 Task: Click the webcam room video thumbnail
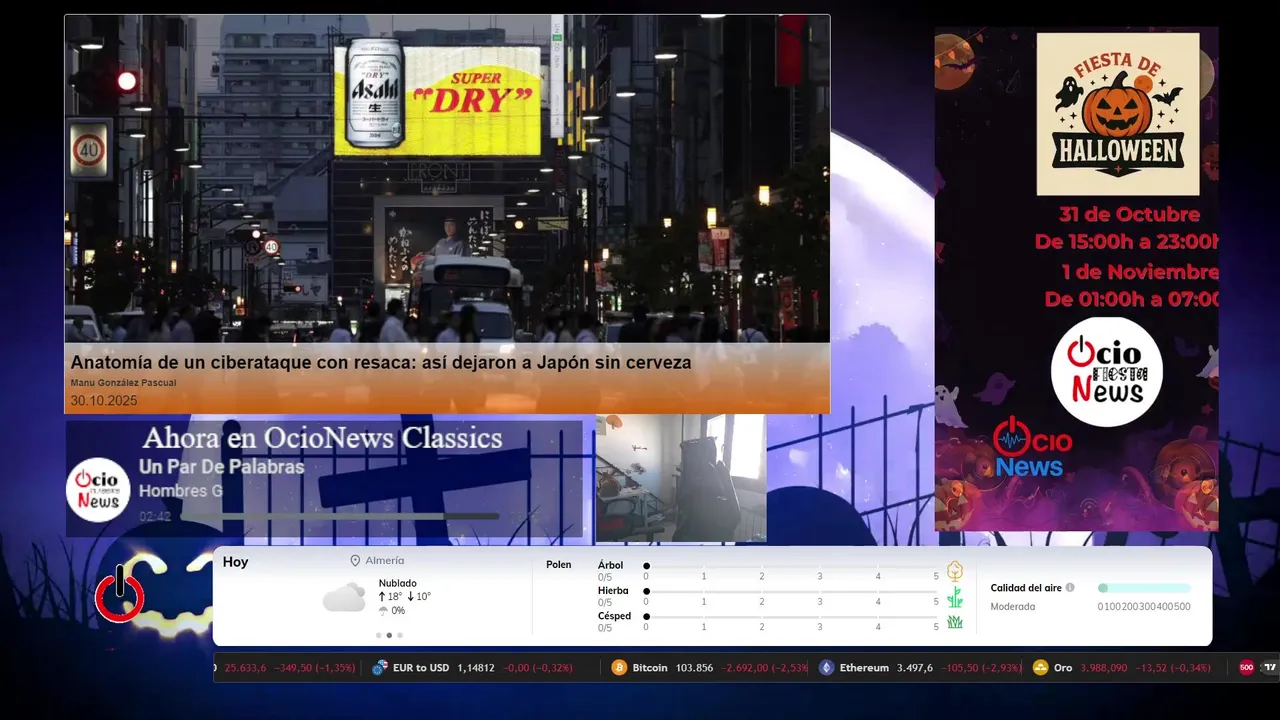[x=681, y=478]
